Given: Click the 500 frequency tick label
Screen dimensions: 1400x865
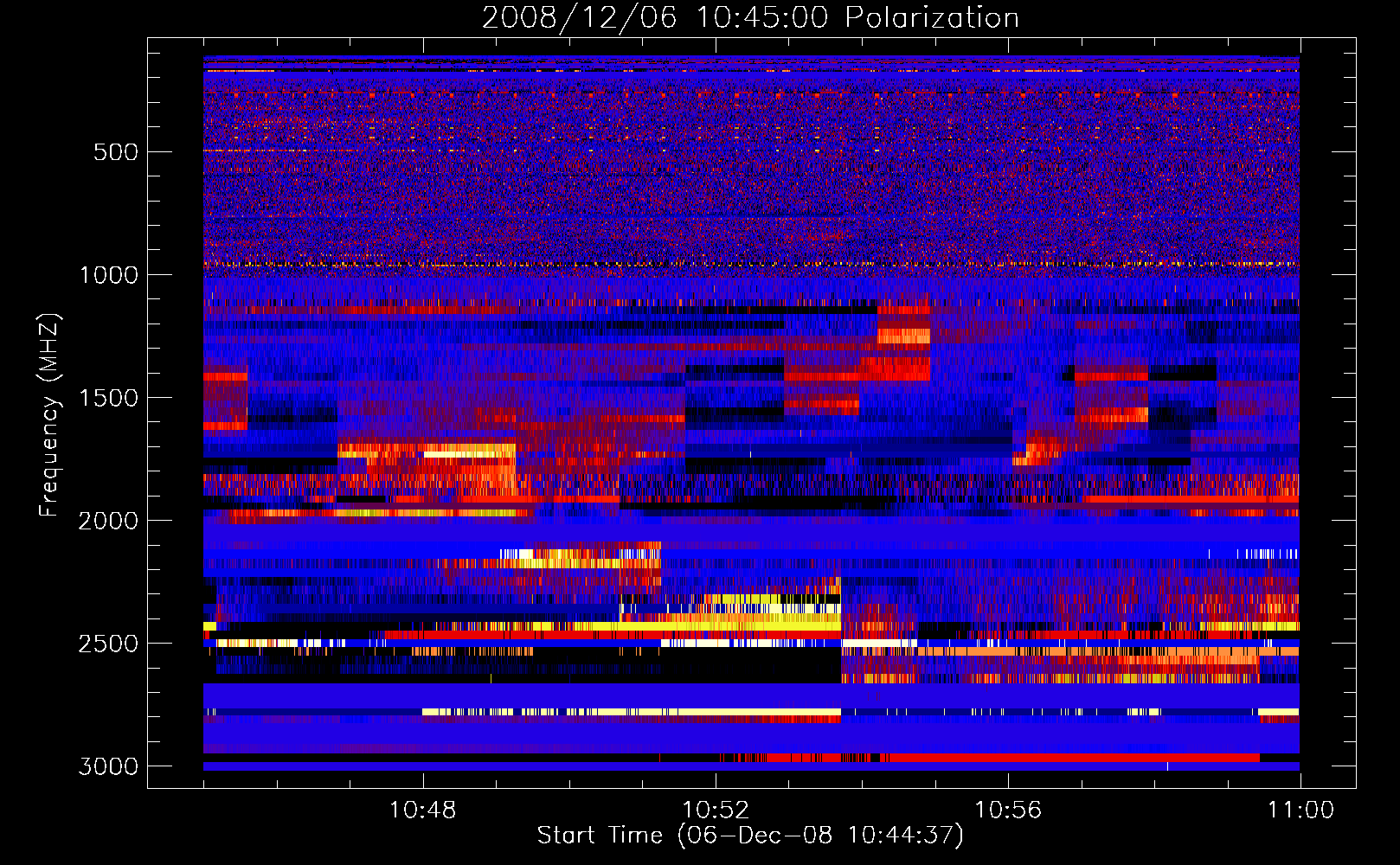Looking at the screenshot, I should tap(116, 152).
